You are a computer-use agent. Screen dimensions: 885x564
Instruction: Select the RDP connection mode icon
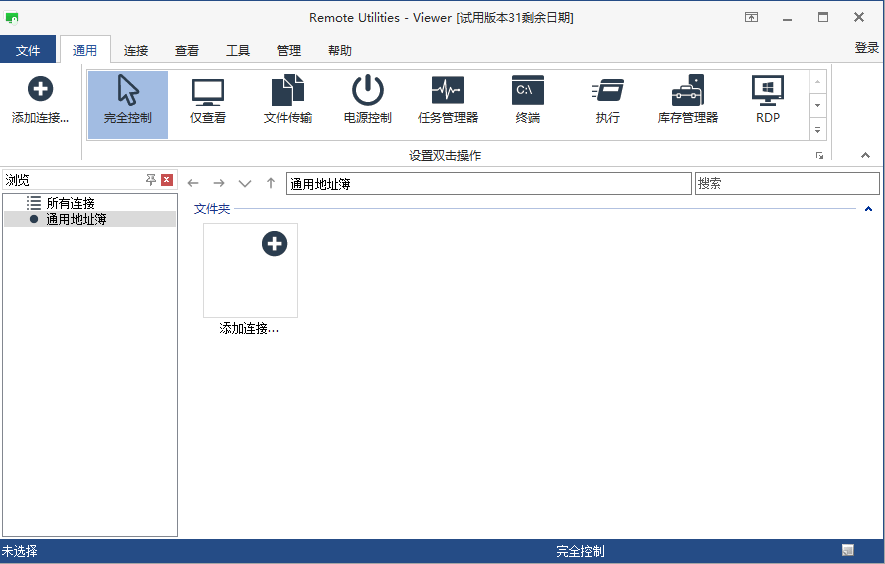click(768, 90)
